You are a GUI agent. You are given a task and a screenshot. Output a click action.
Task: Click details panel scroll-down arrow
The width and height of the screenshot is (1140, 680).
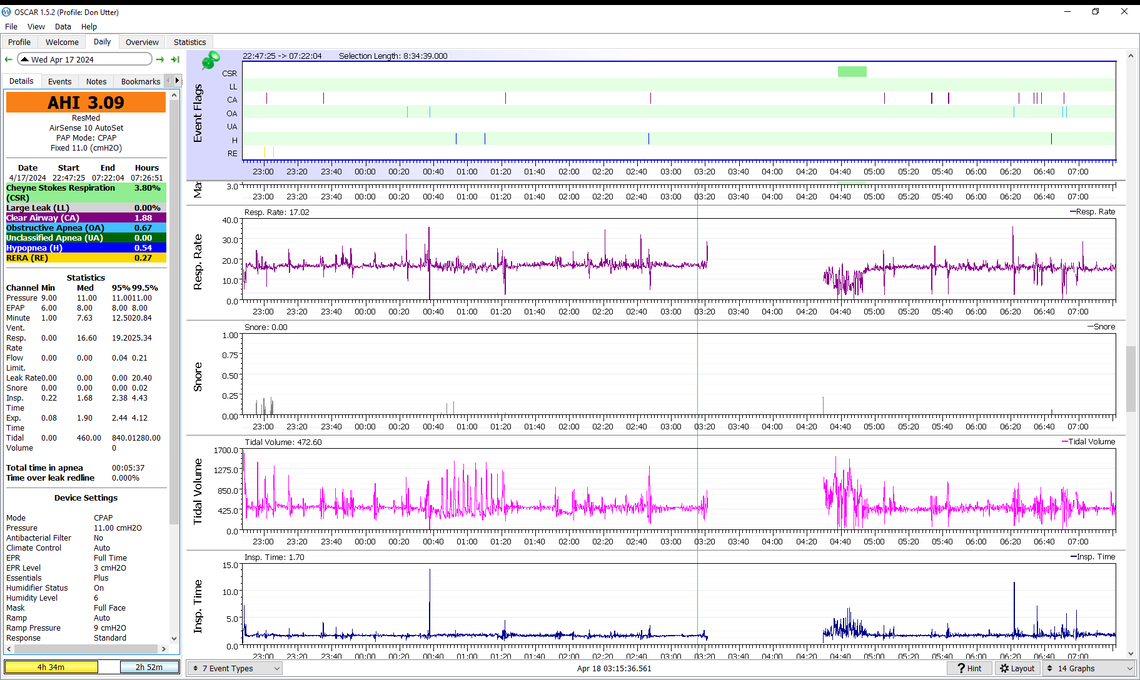coord(174,639)
